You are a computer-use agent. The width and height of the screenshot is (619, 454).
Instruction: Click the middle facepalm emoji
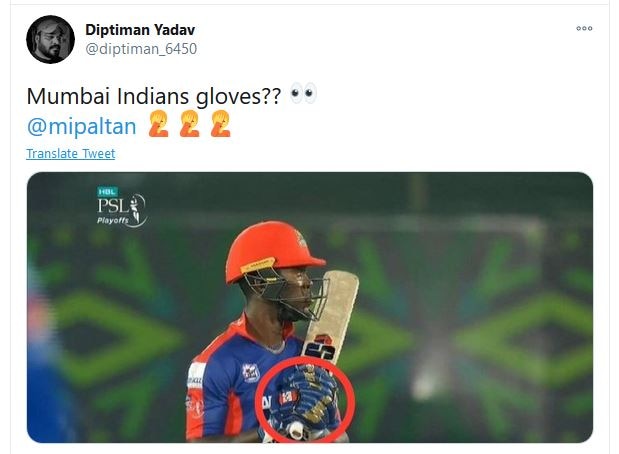[x=189, y=124]
